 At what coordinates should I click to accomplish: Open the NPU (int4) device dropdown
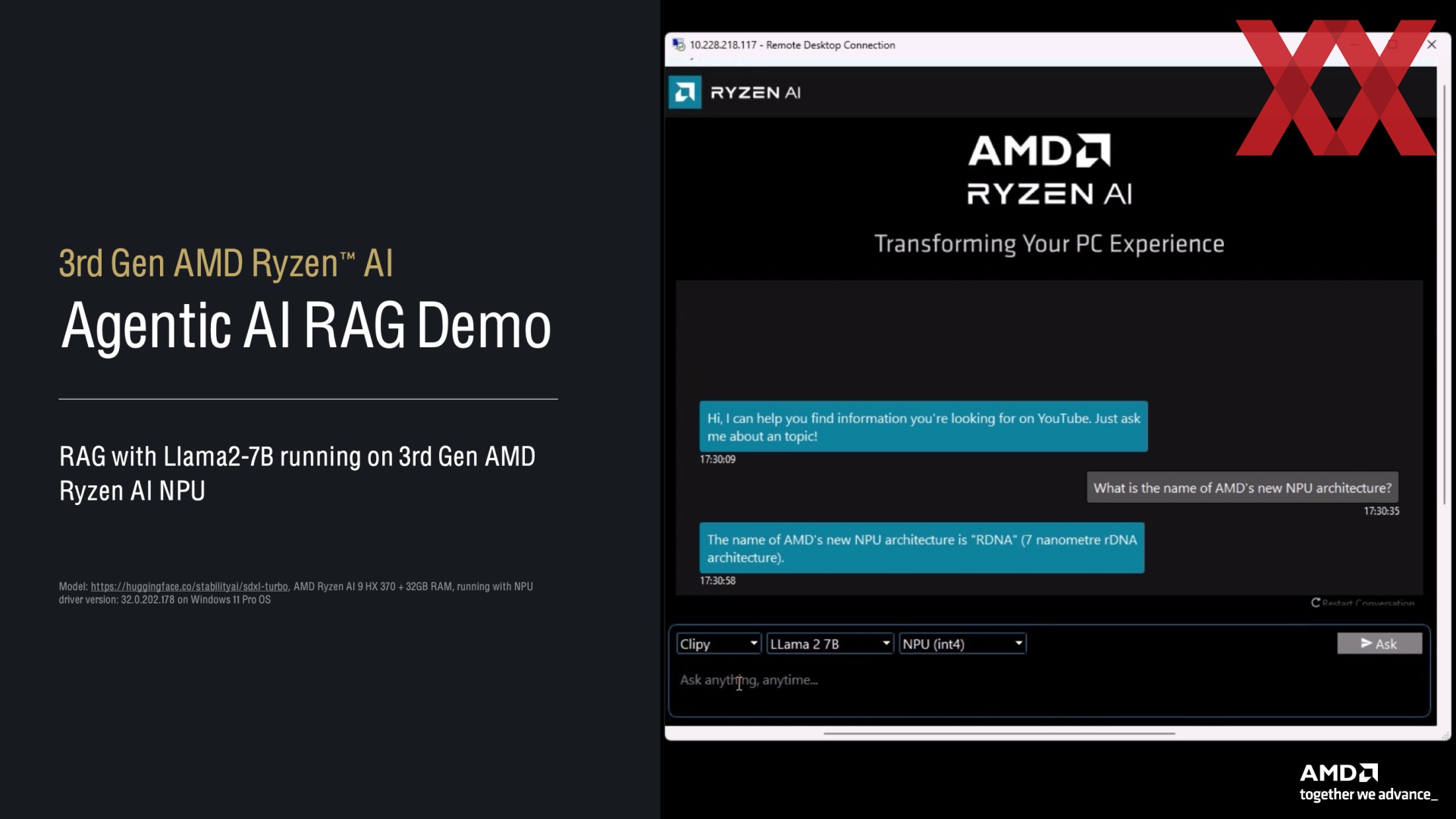coord(962,644)
